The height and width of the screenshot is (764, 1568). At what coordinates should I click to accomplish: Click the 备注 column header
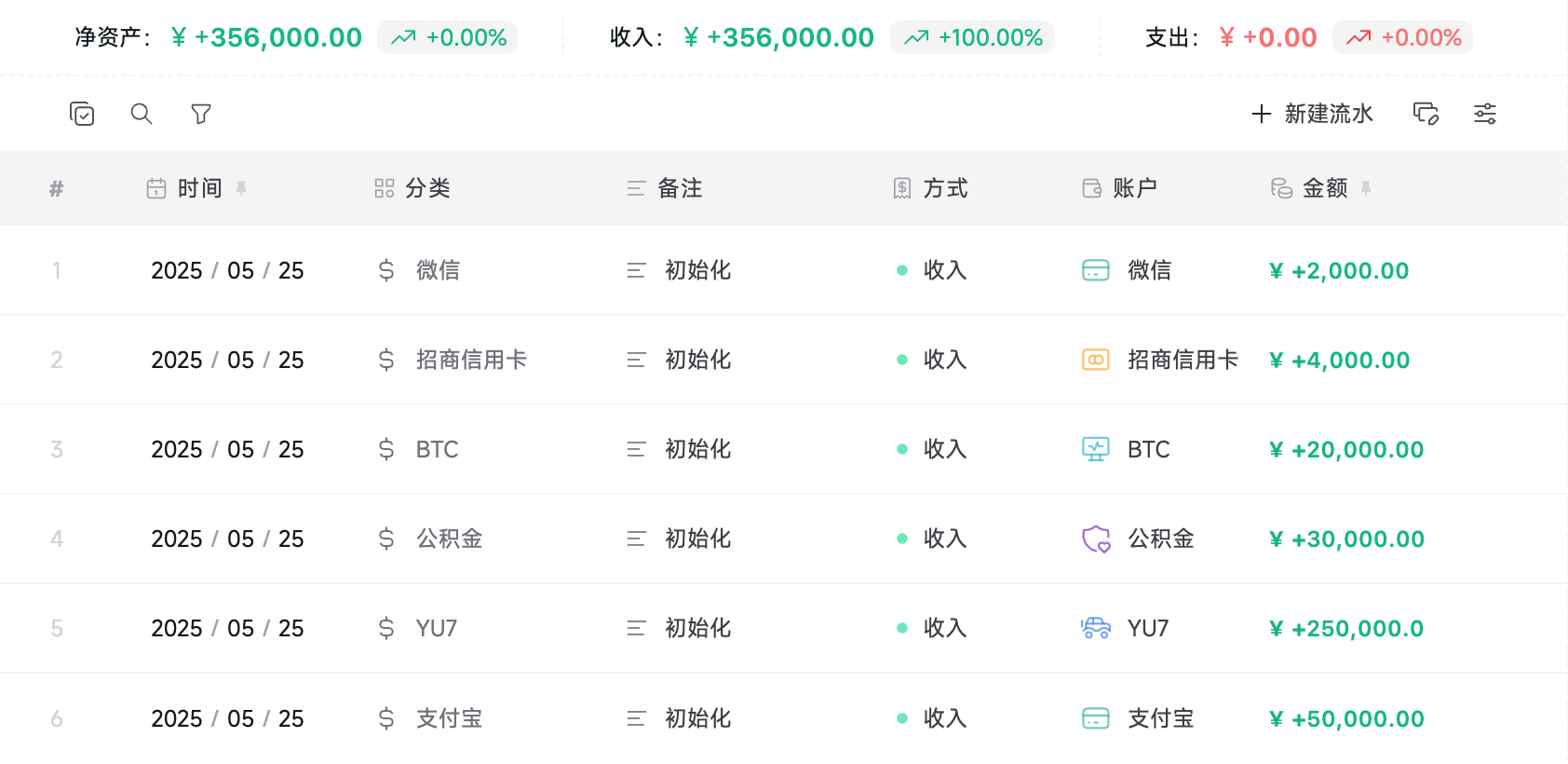[665, 188]
